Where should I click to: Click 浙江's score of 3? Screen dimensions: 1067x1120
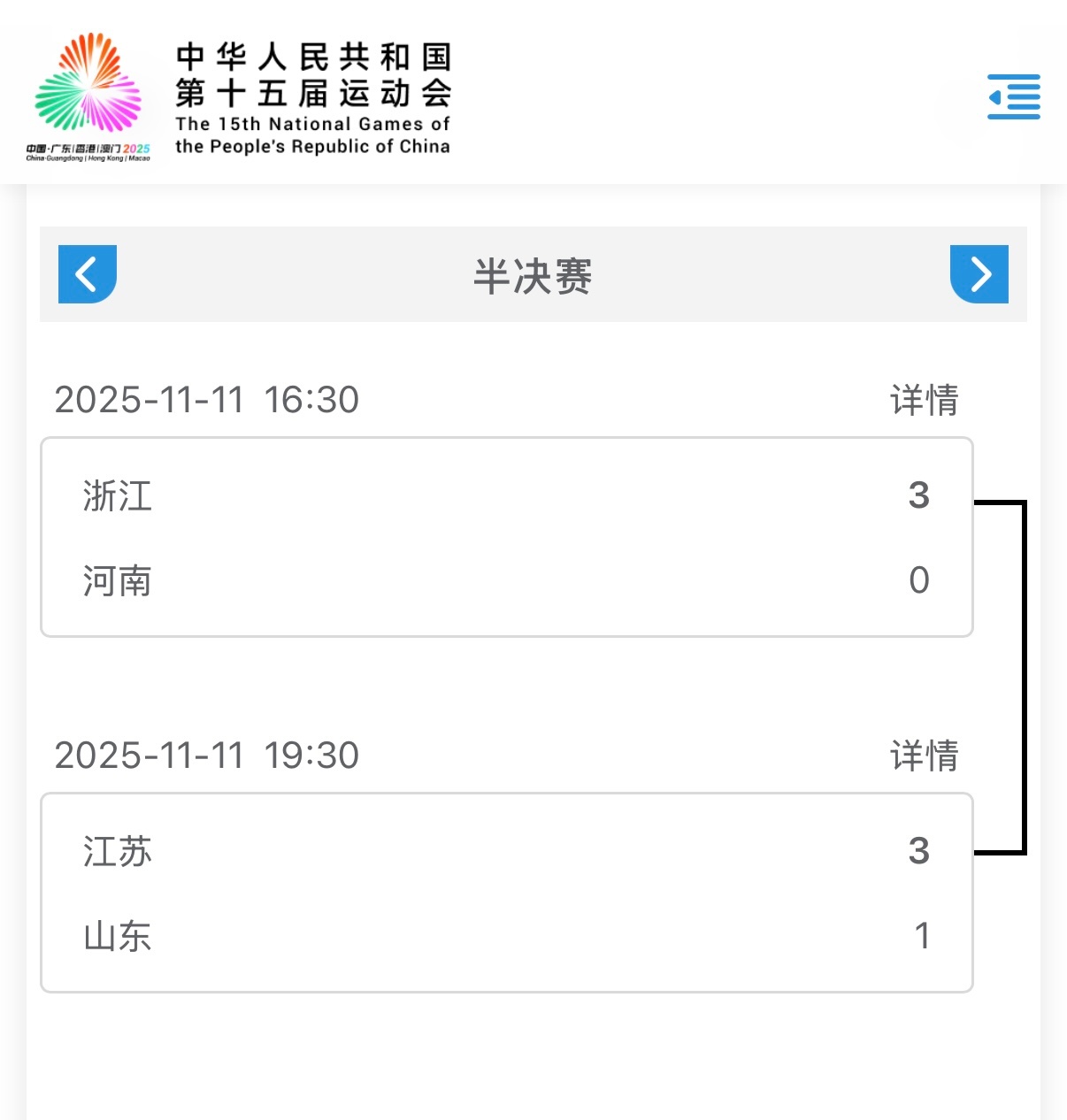point(919,495)
